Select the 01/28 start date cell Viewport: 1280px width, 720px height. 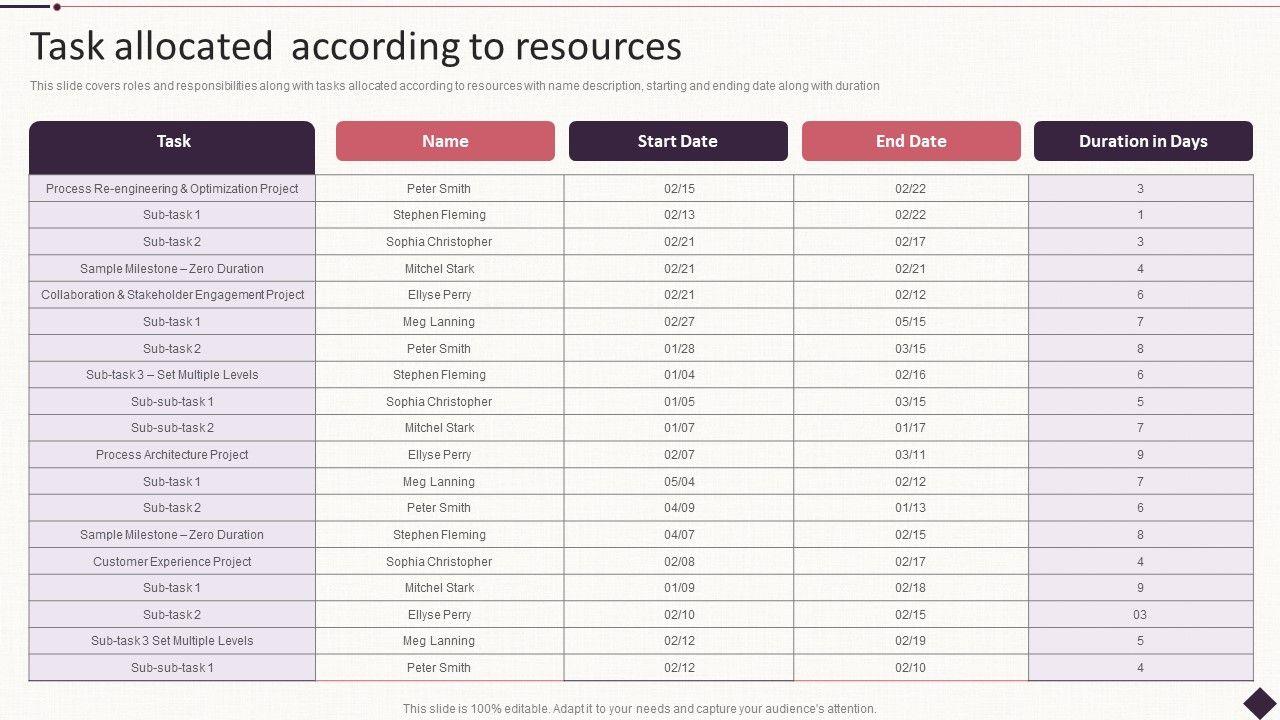click(x=679, y=349)
